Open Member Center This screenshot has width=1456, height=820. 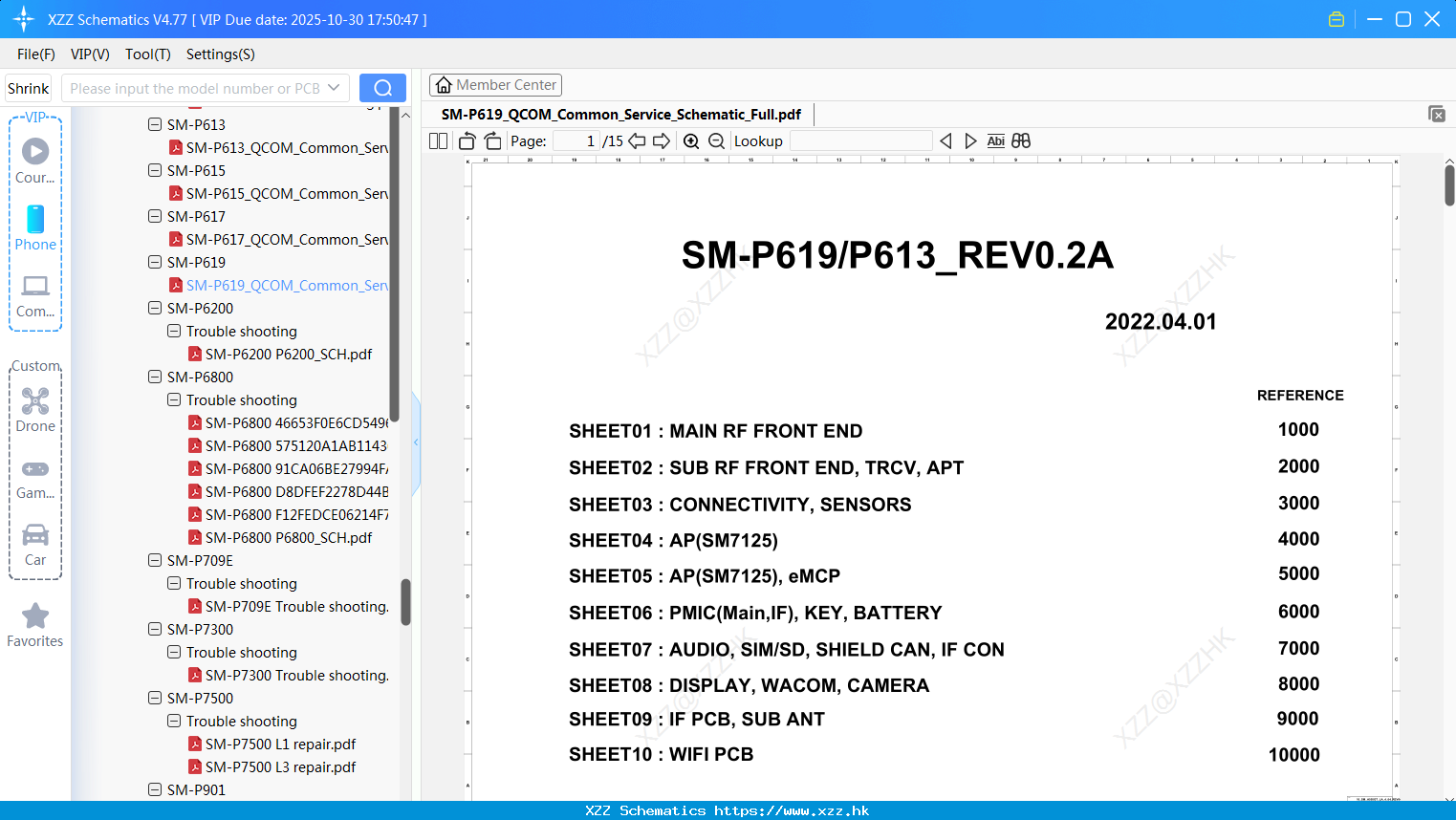click(495, 85)
